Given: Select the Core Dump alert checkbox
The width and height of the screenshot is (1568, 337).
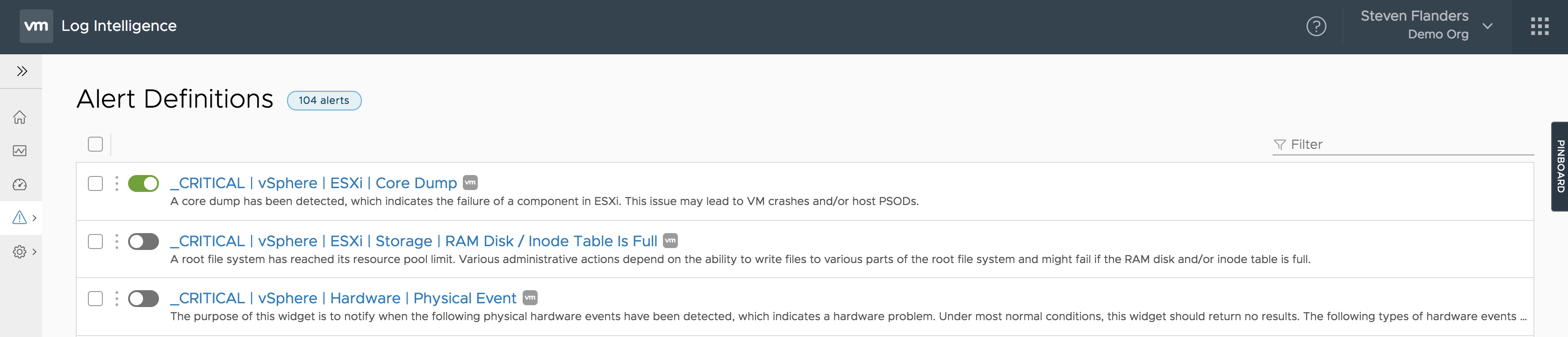Looking at the screenshot, I should pos(95,183).
